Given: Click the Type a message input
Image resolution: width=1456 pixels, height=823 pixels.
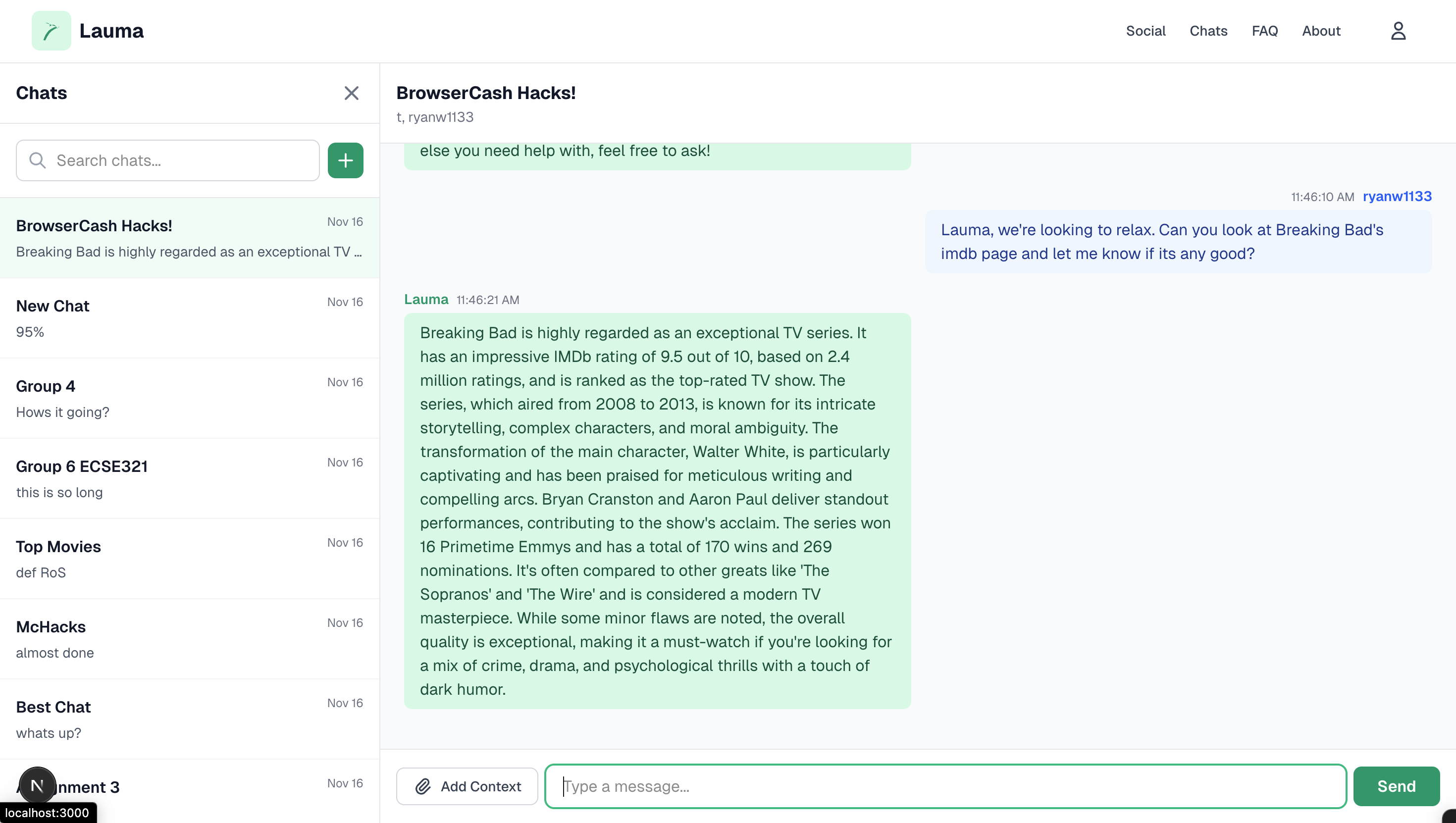Looking at the screenshot, I should pyautogui.click(x=945, y=786).
